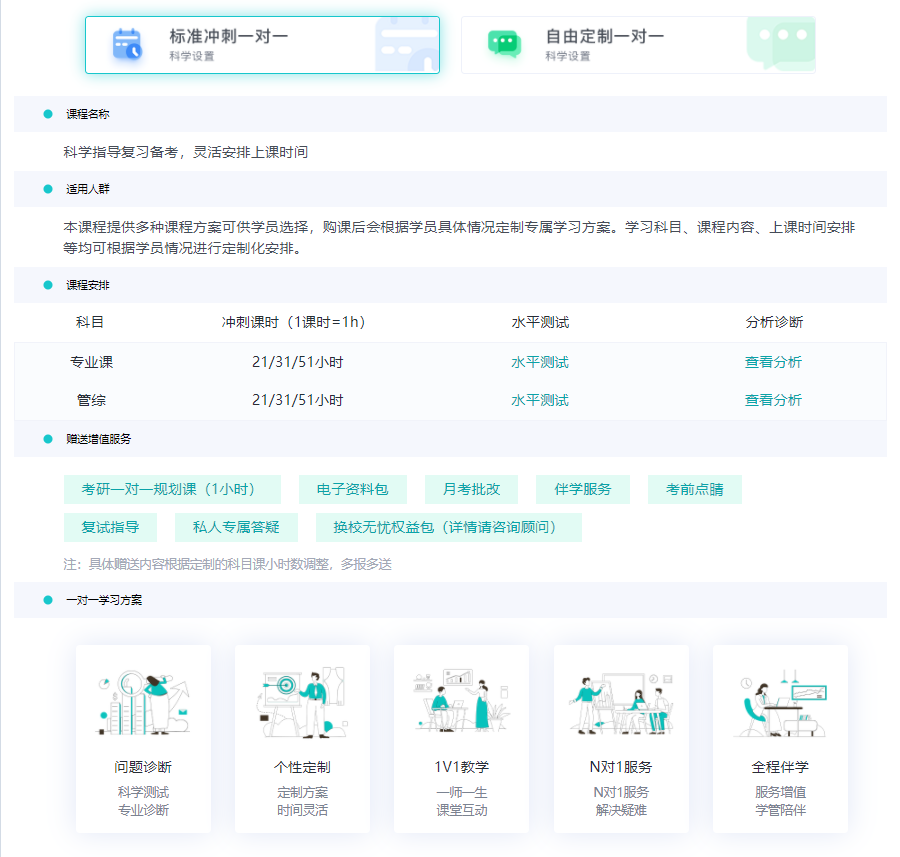900x857 pixels.
Task: Select the 个性定制 illustration card
Action: (x=302, y=739)
